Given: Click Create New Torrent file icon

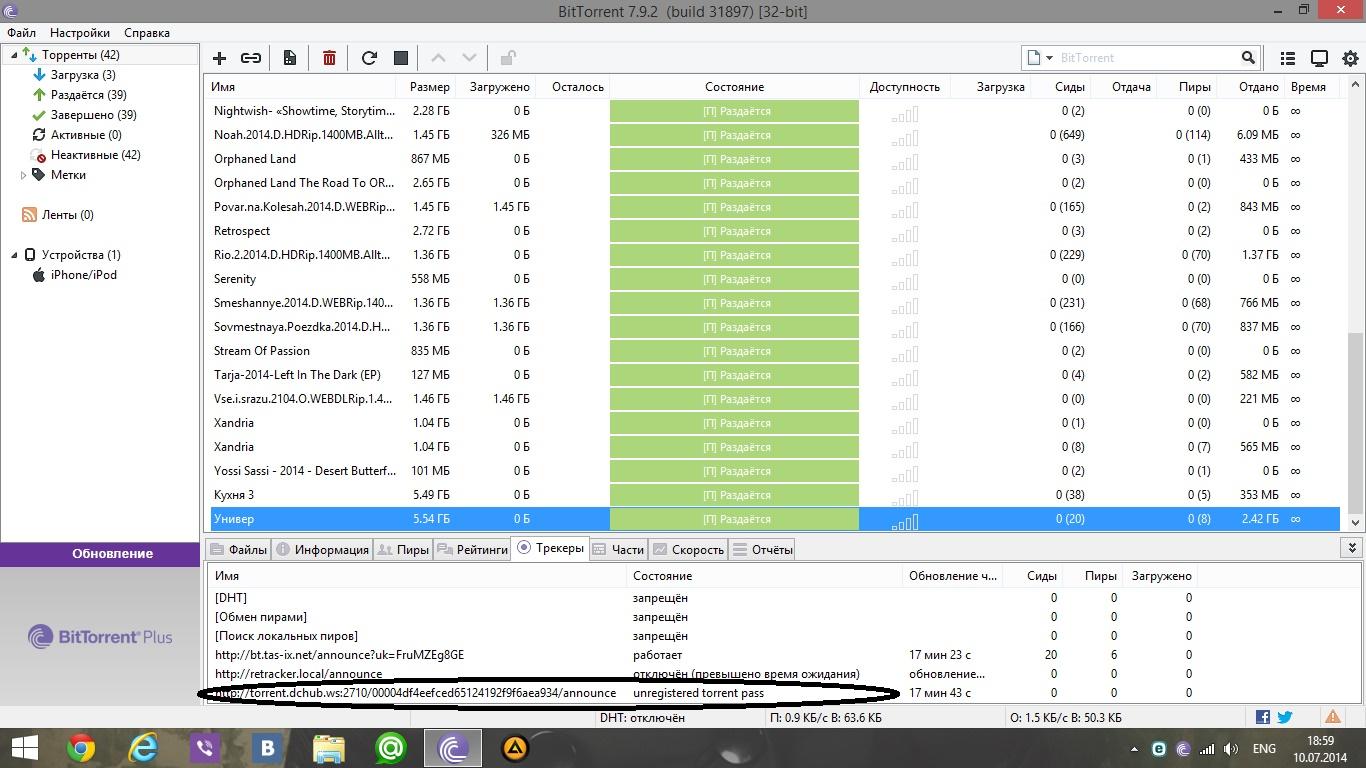Looking at the screenshot, I should click(x=290, y=58).
